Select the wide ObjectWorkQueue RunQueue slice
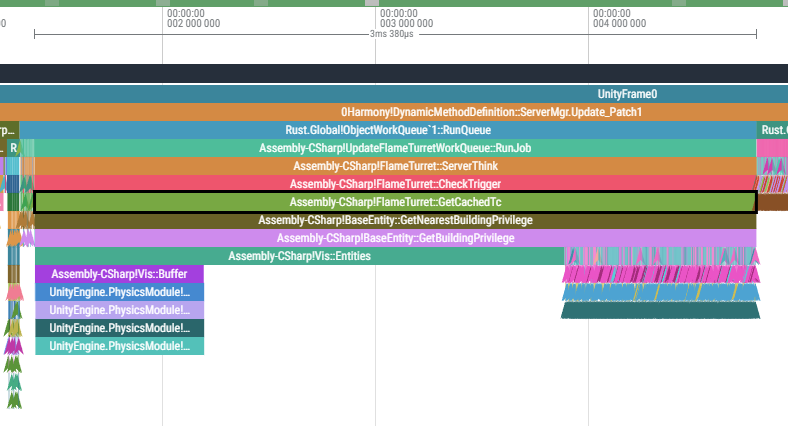Screen dimensions: 788x426 (388, 130)
